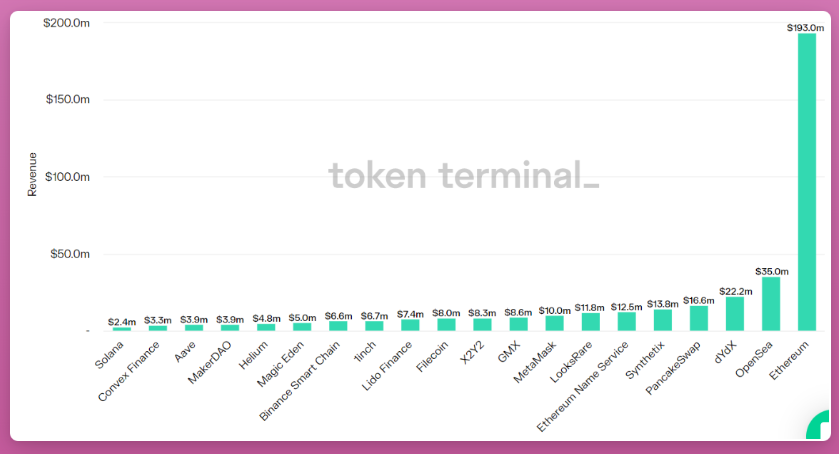This screenshot has width=839, height=454.
Task: Click the OpenSea revenue bar
Action: [771, 304]
